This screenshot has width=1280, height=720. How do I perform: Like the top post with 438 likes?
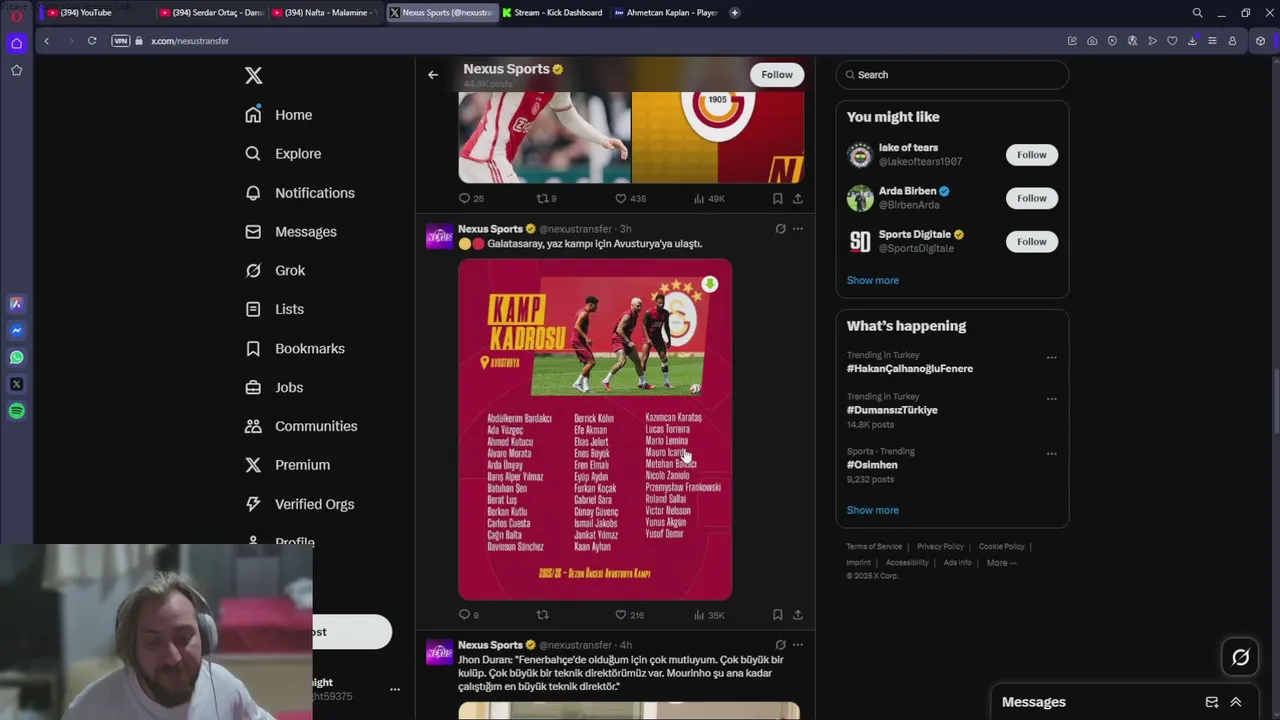(x=630, y=199)
